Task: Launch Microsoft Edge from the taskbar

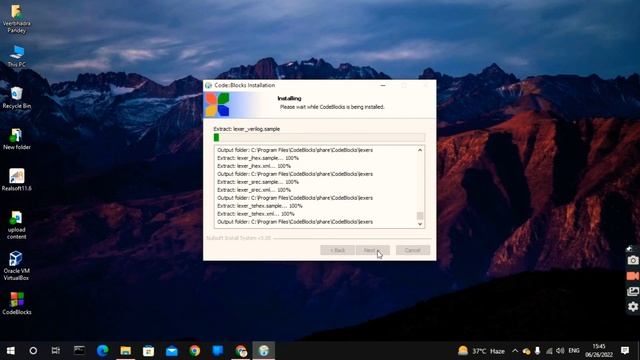Action: coord(102,351)
